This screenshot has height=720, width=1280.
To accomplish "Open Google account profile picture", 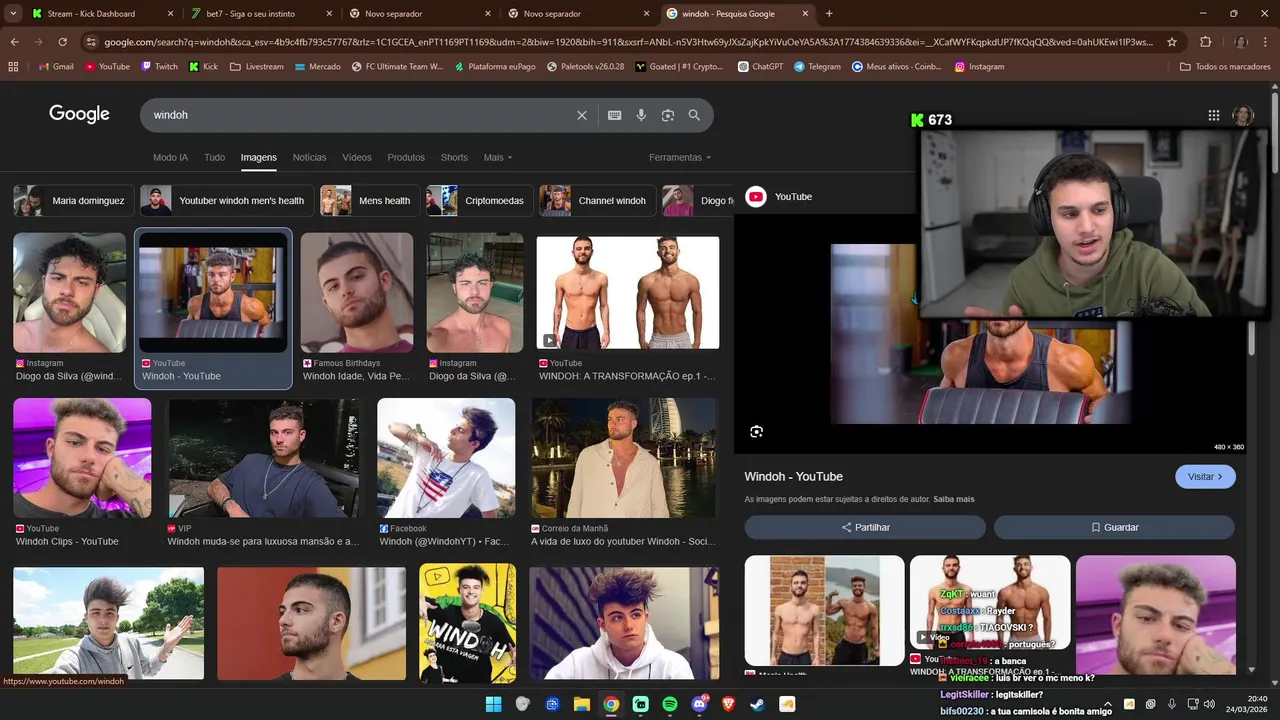I will [1243, 115].
